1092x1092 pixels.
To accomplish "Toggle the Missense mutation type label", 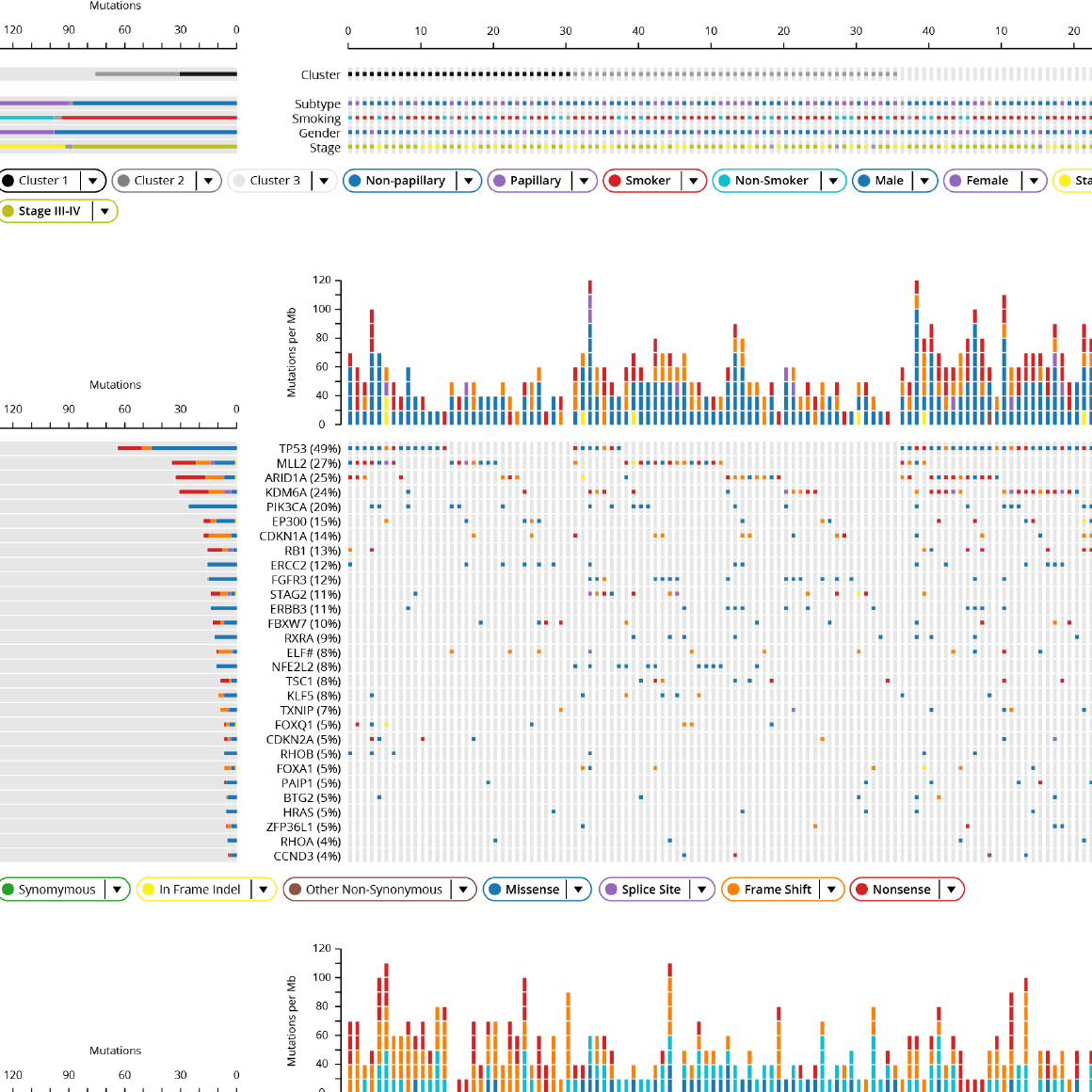I will point(532,890).
